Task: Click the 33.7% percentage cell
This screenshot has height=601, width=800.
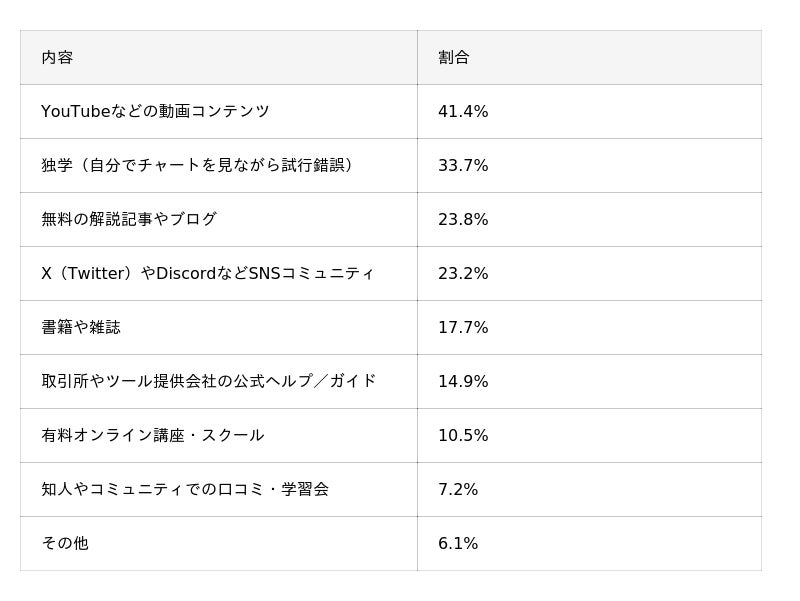Action: [x=463, y=166]
